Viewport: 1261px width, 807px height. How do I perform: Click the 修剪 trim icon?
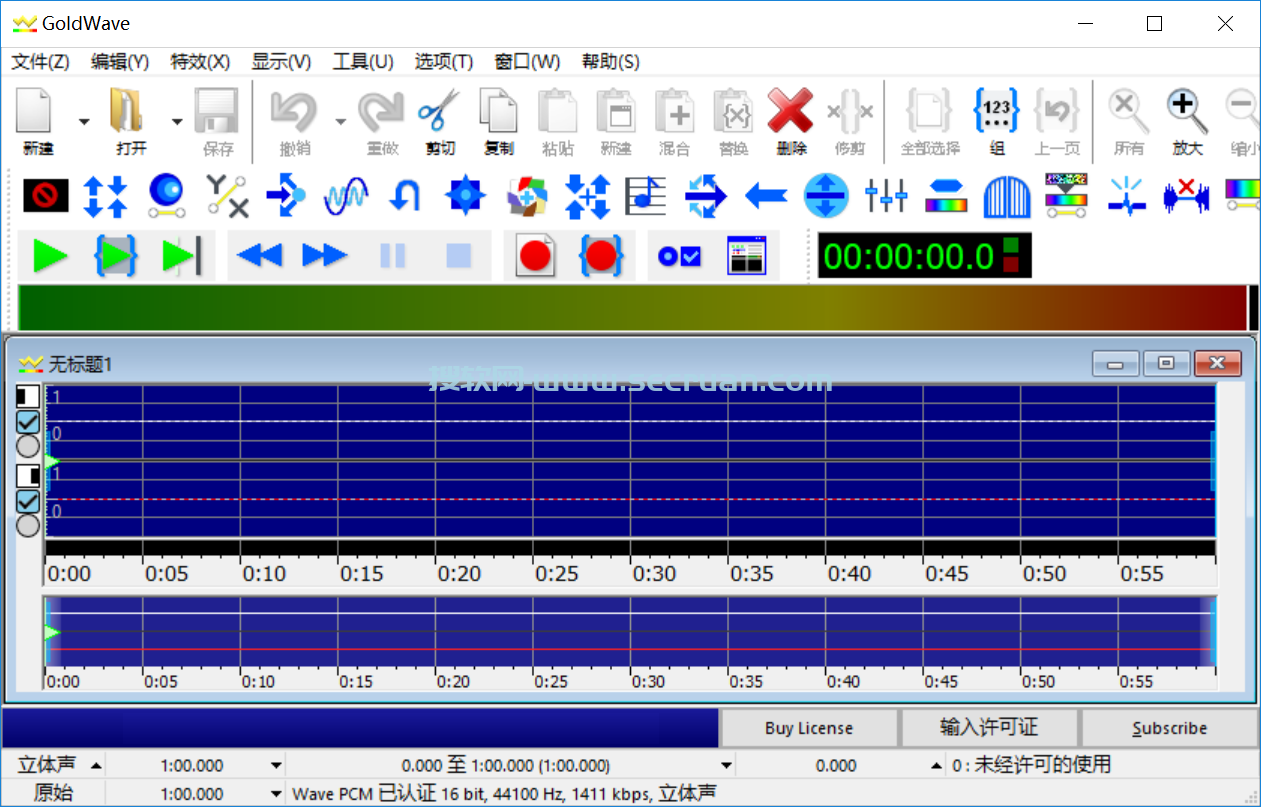850,121
